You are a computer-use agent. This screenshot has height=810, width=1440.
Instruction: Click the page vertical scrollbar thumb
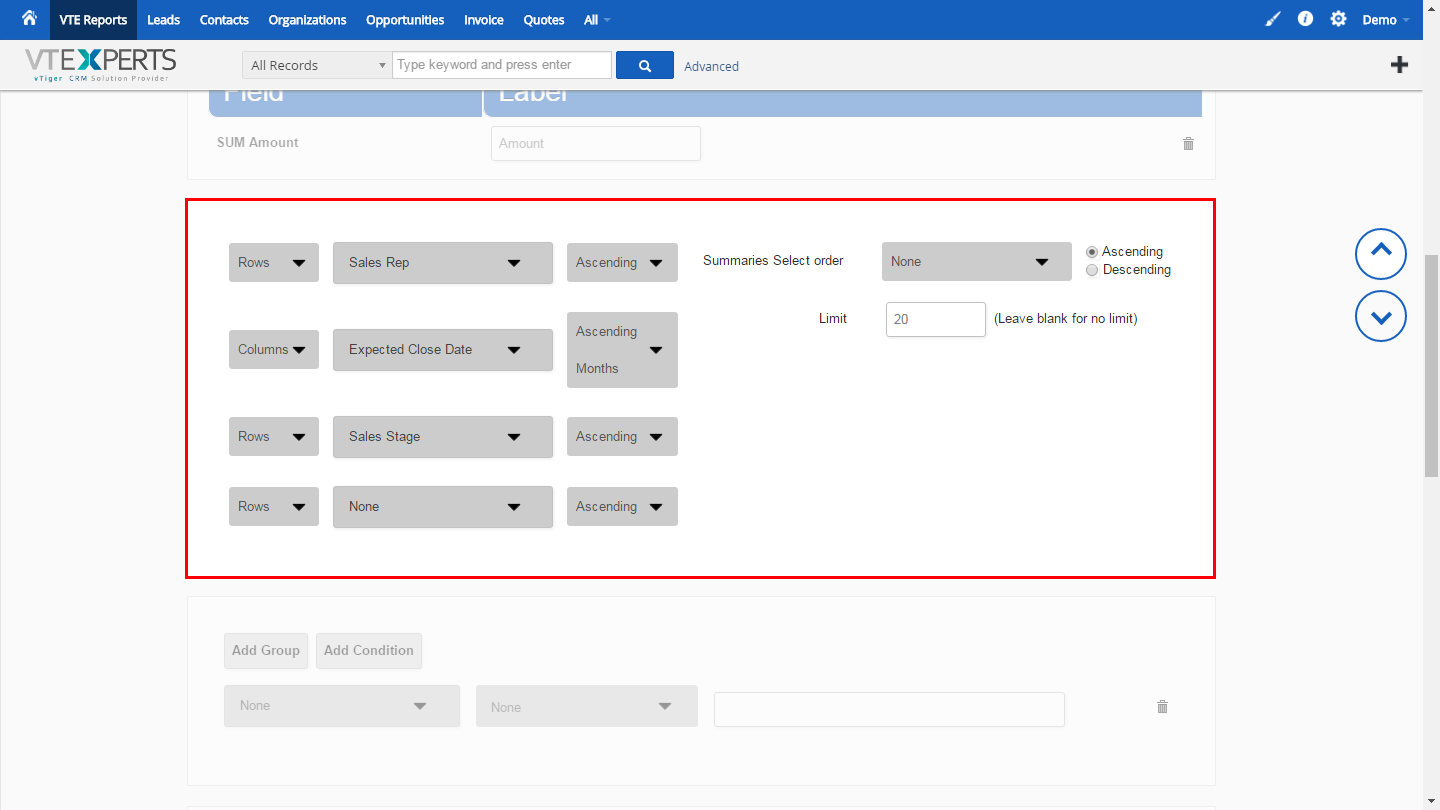pyautogui.click(x=1432, y=365)
